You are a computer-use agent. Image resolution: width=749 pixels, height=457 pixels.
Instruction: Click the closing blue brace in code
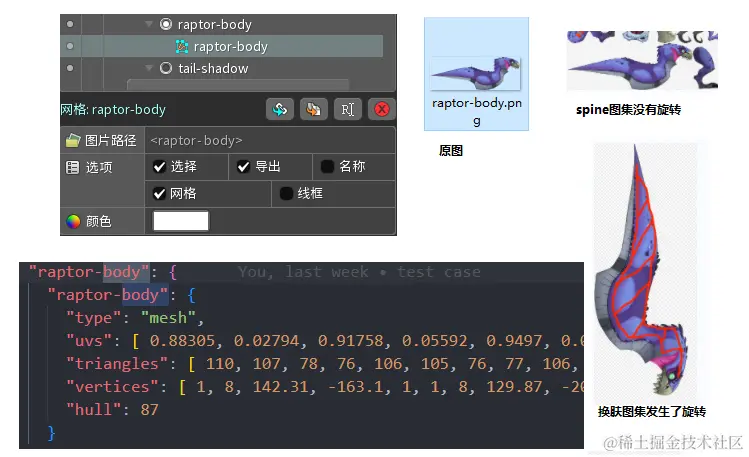[52, 433]
